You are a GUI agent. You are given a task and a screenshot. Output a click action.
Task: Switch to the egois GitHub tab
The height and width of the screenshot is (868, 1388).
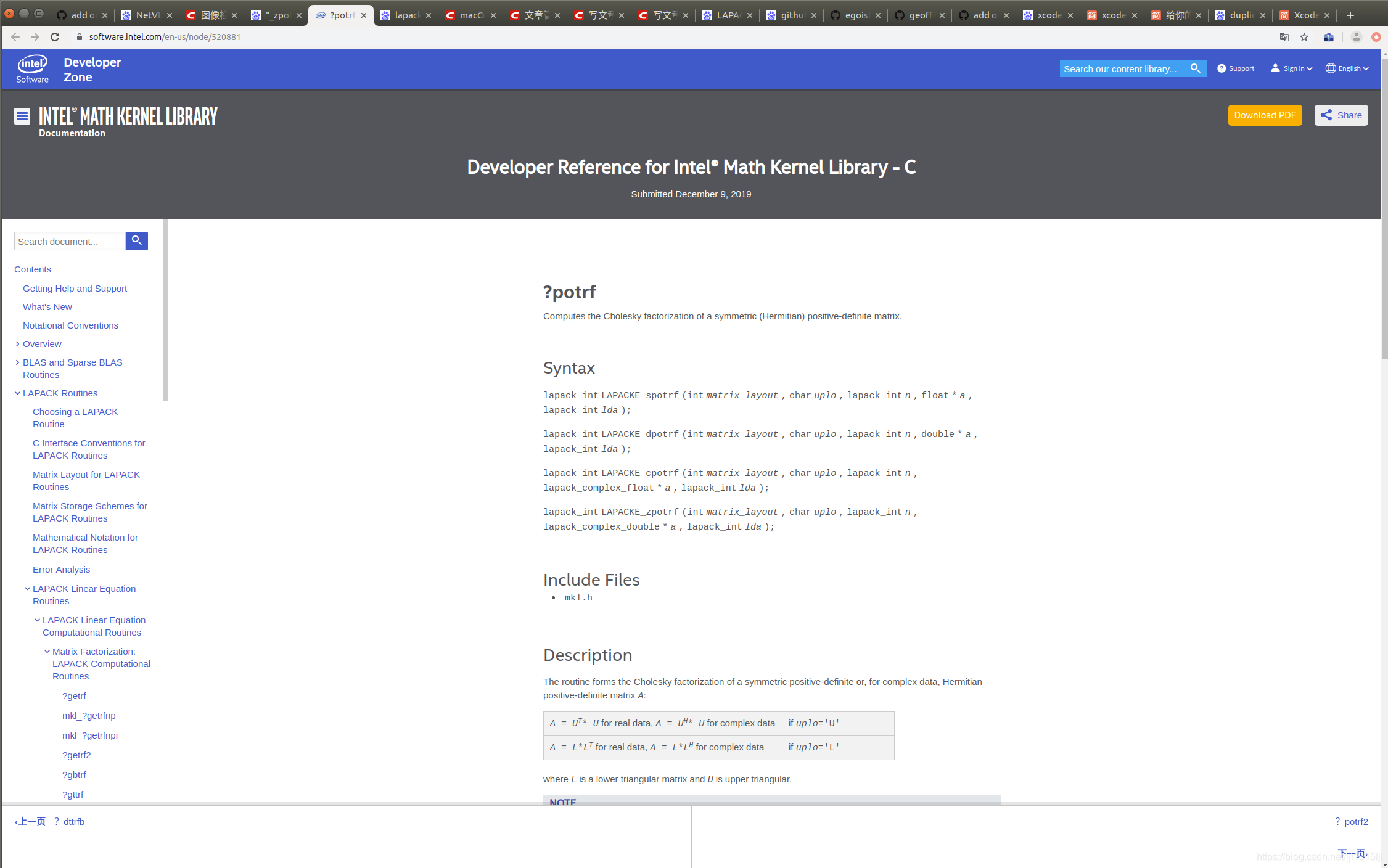click(855, 15)
